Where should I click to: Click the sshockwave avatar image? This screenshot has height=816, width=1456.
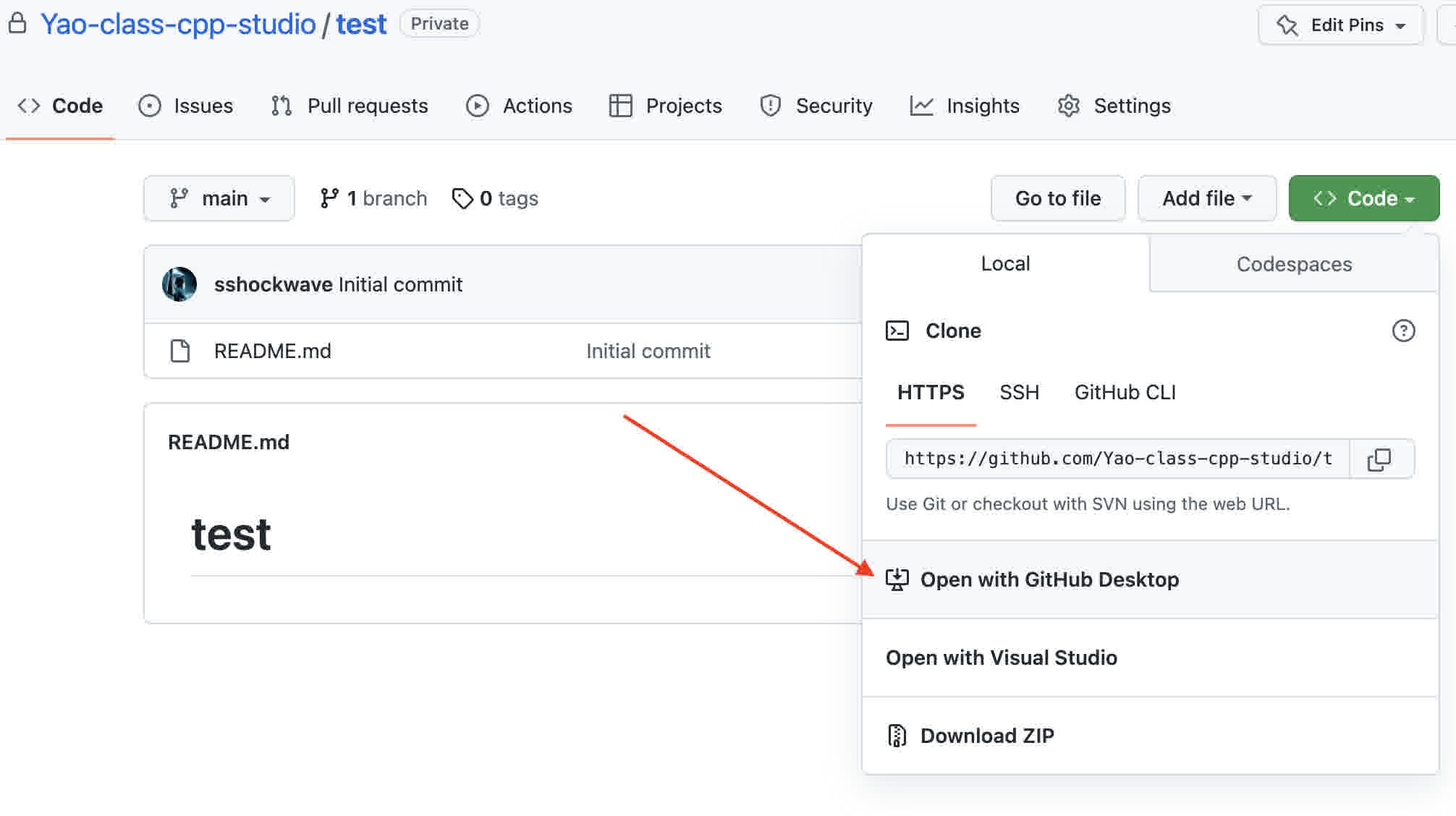click(179, 284)
